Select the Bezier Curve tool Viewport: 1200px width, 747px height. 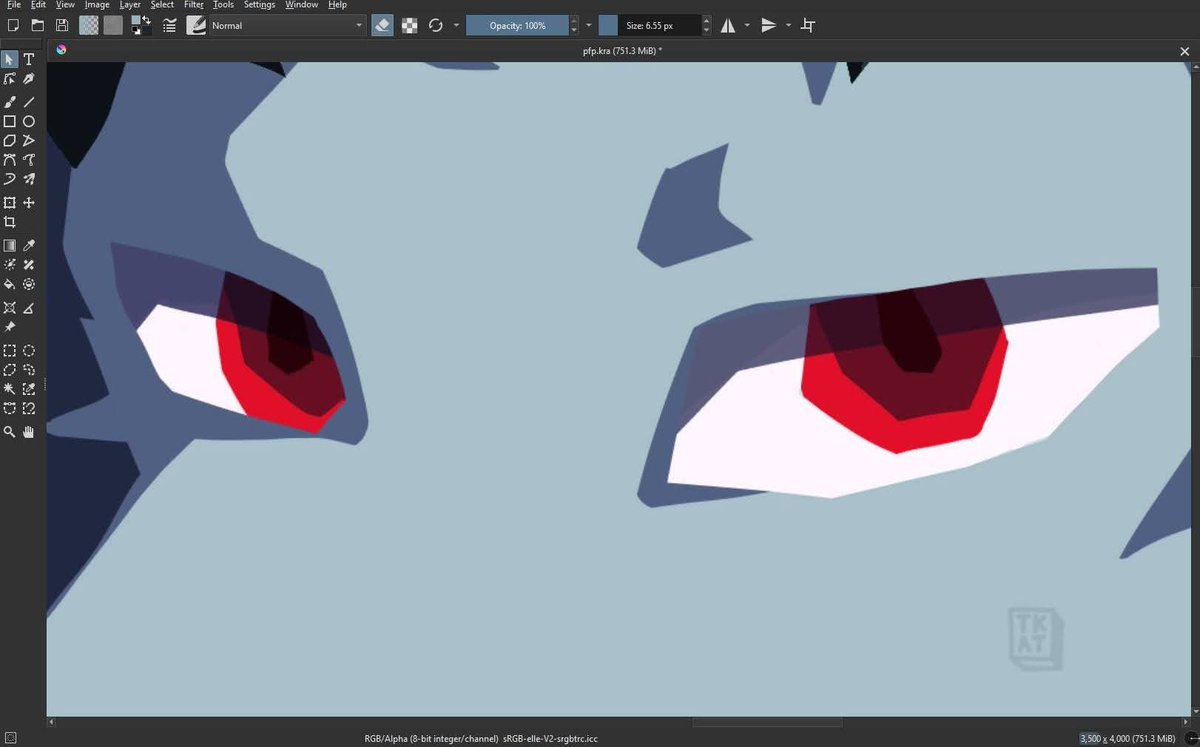coord(9,160)
